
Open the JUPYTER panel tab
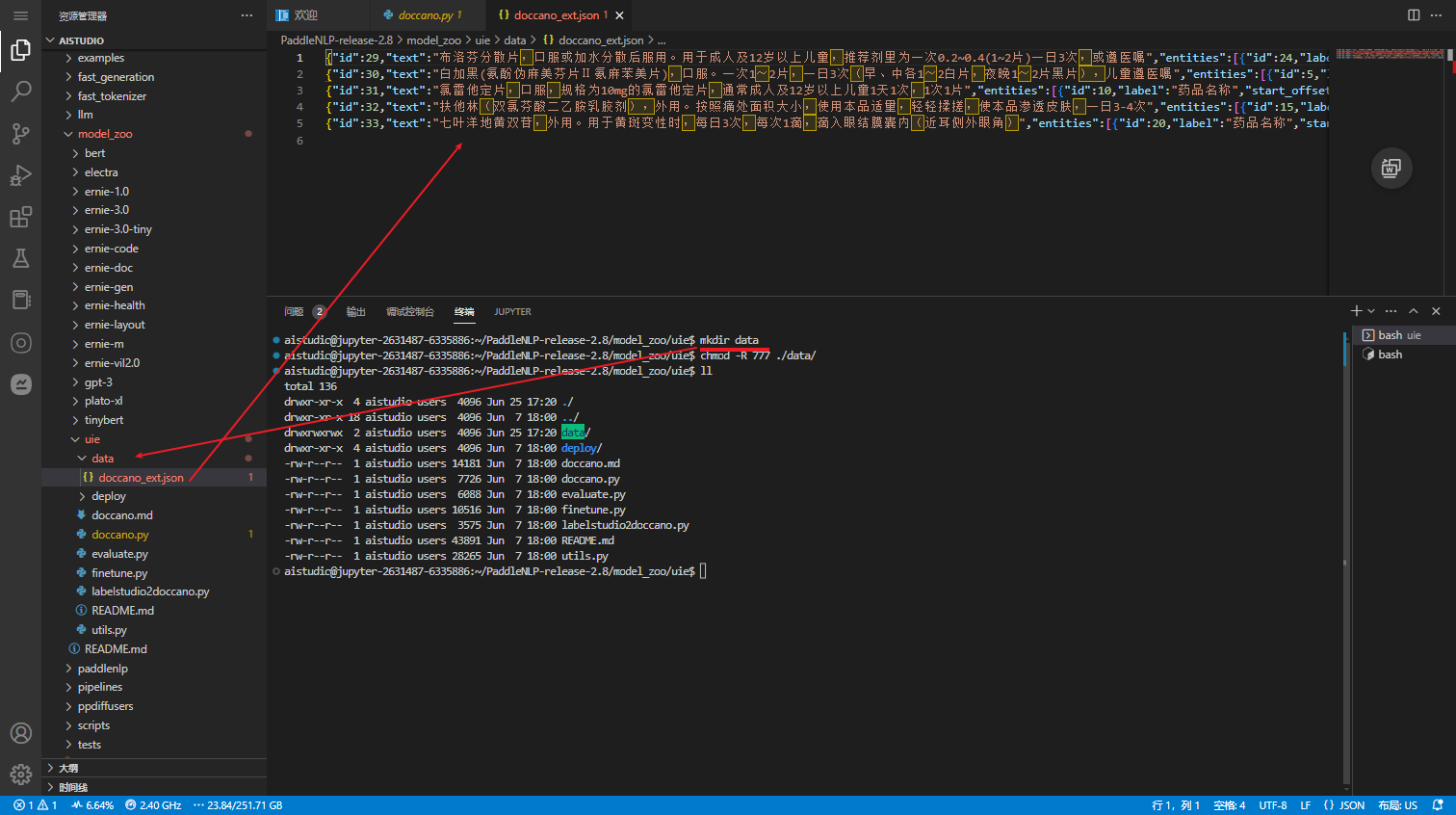pyautogui.click(x=512, y=312)
